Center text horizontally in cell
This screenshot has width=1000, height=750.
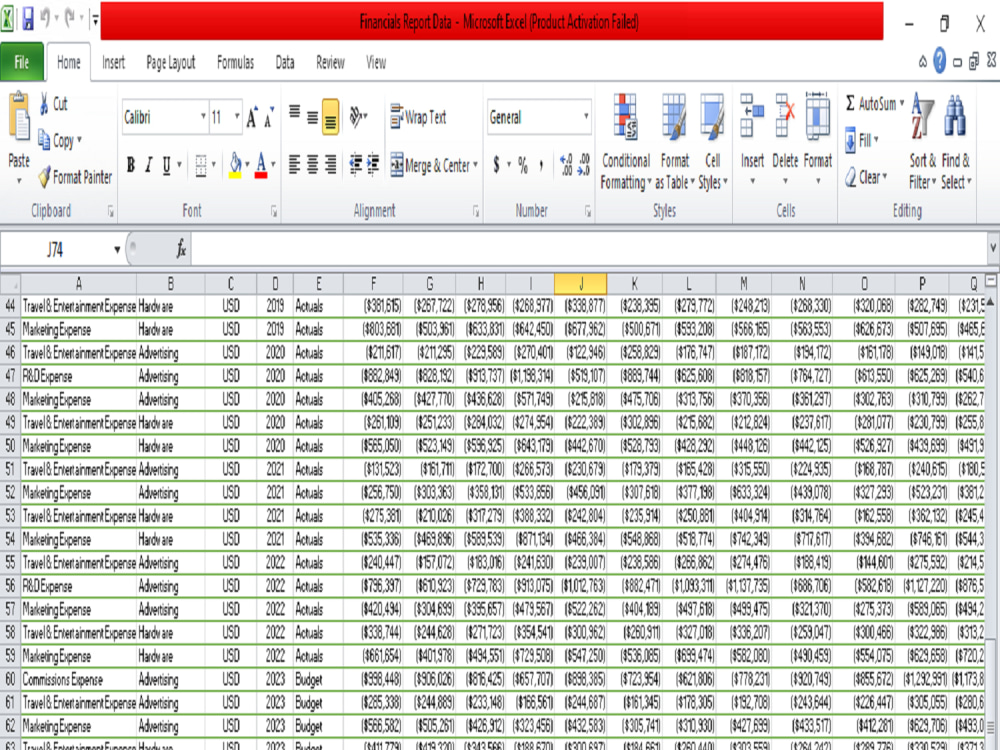click(312, 165)
